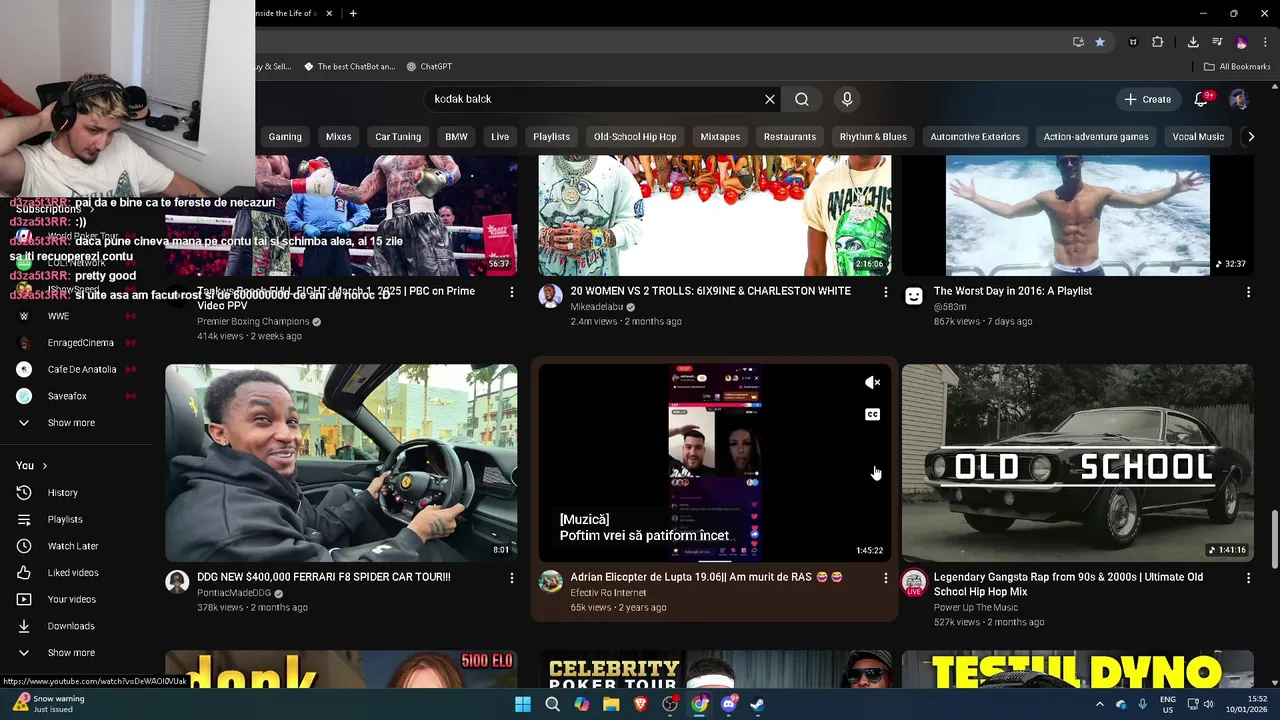Open options for Adrian Elicopter video

(x=885, y=578)
